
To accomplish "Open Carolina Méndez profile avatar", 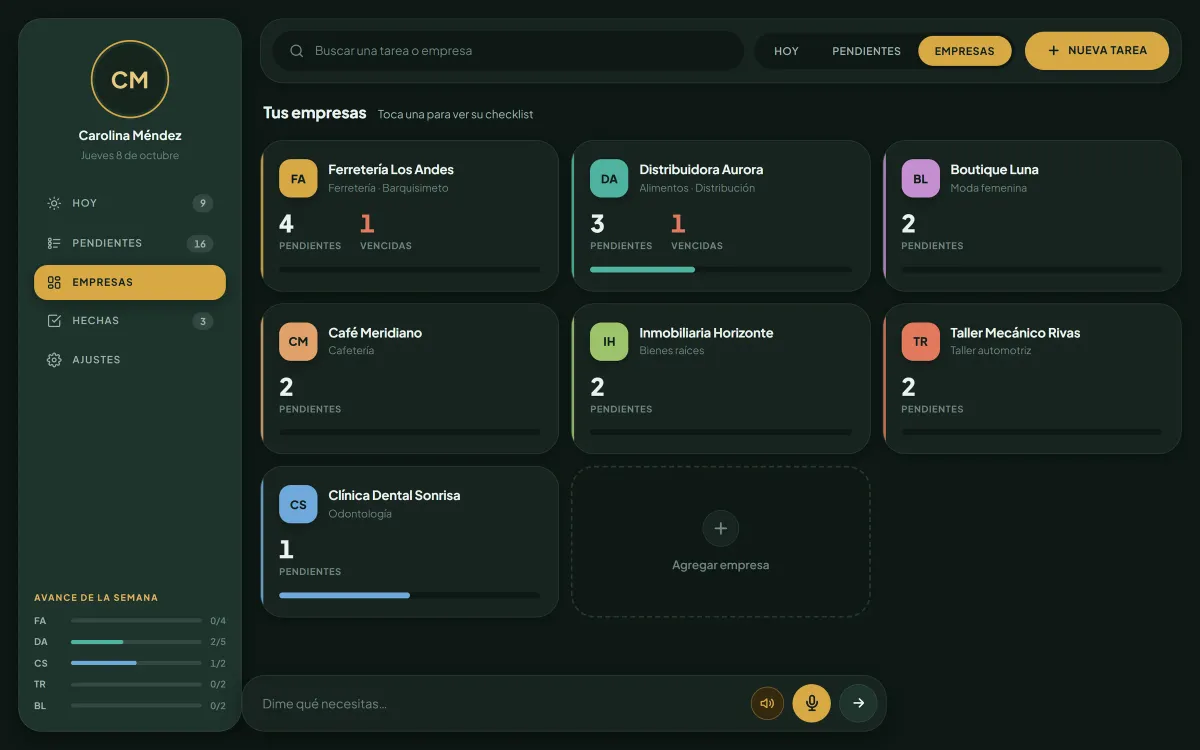I will 130,80.
